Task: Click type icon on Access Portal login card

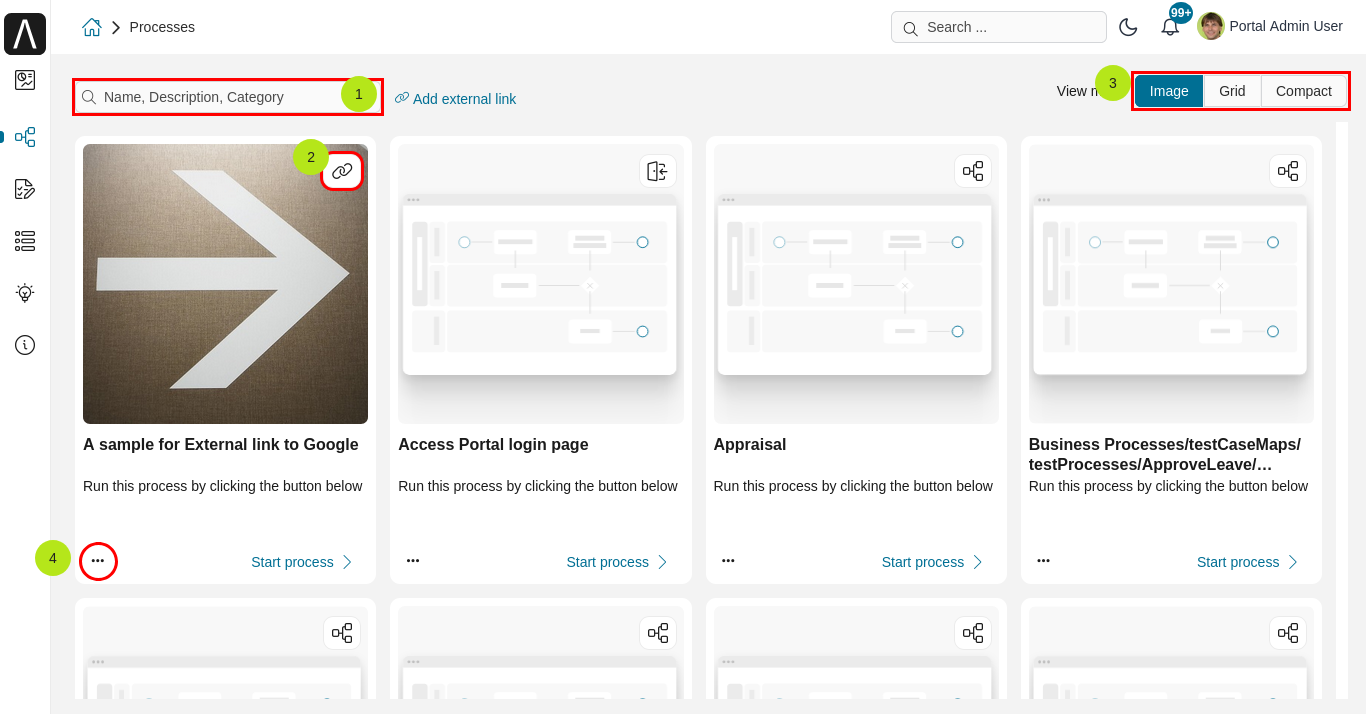Action: click(657, 171)
